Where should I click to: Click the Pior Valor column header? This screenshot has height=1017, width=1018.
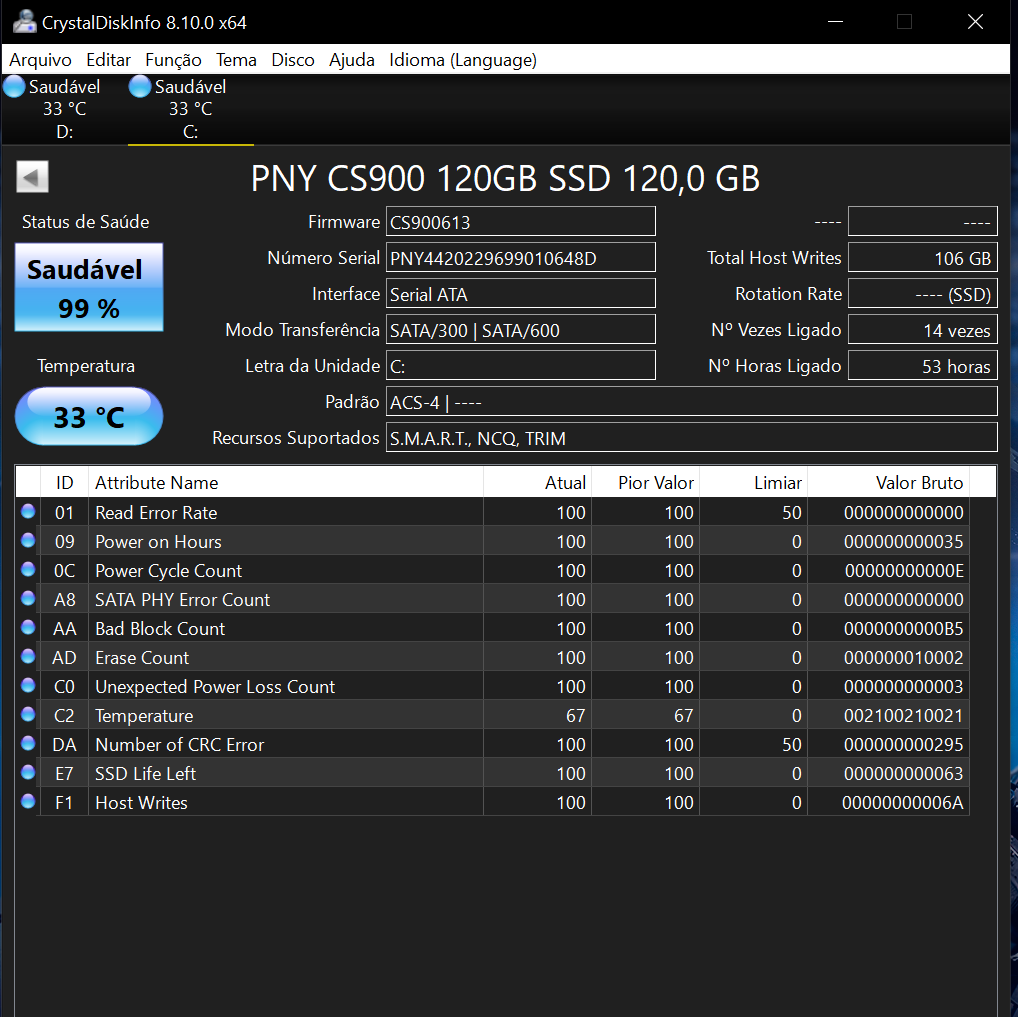[645, 483]
